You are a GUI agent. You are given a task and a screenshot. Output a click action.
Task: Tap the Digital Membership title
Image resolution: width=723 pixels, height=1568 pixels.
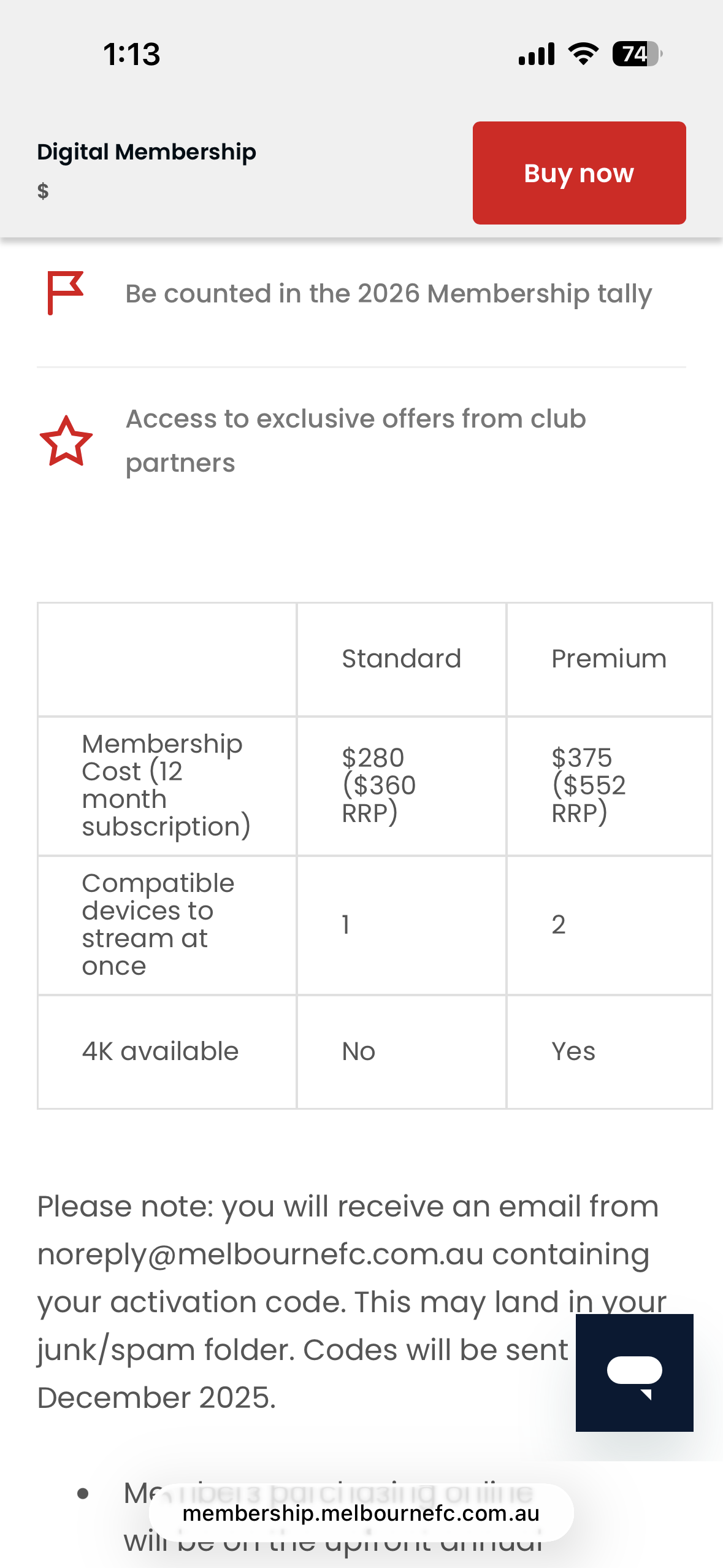(147, 152)
